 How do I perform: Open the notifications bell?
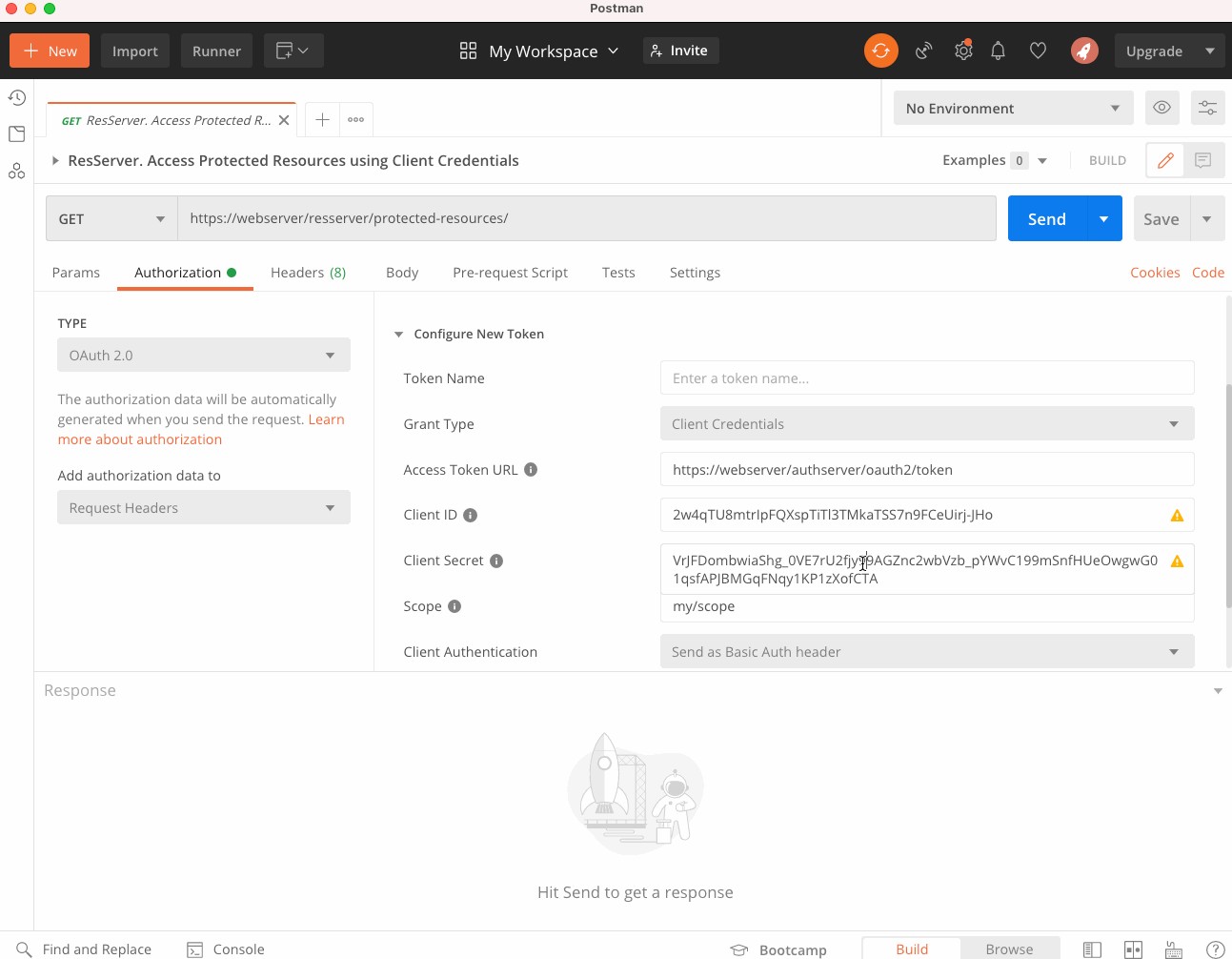(x=998, y=51)
